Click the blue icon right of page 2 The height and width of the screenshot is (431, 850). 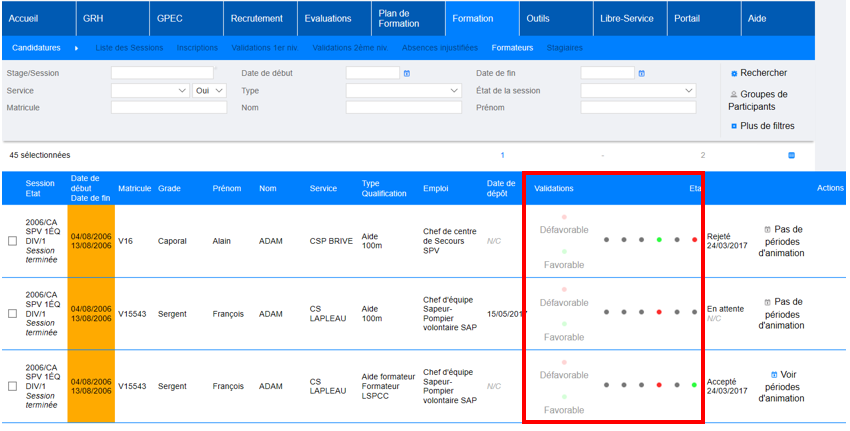tap(792, 155)
